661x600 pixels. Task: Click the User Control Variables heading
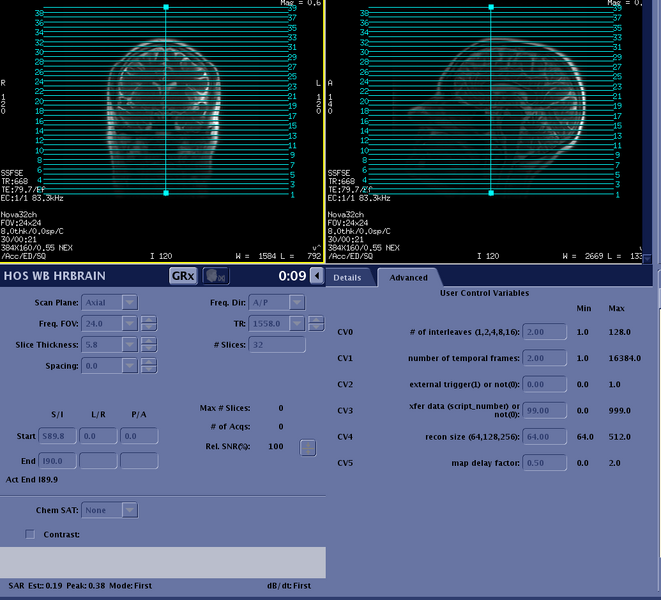click(484, 293)
